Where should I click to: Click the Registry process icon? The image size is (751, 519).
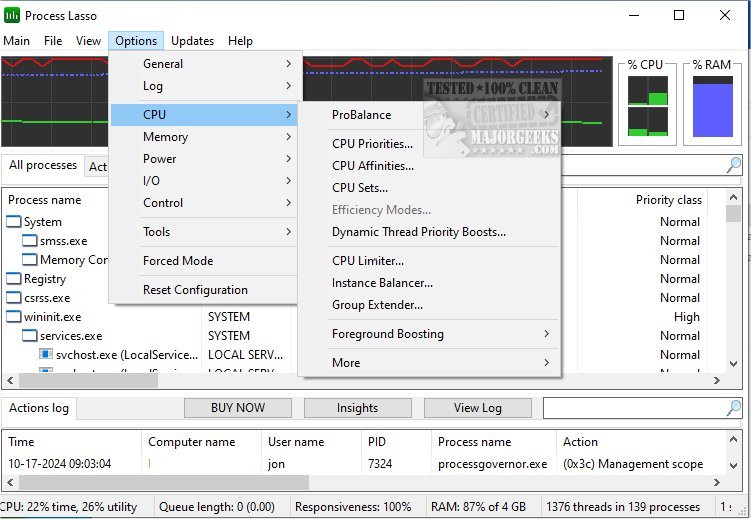[14, 279]
